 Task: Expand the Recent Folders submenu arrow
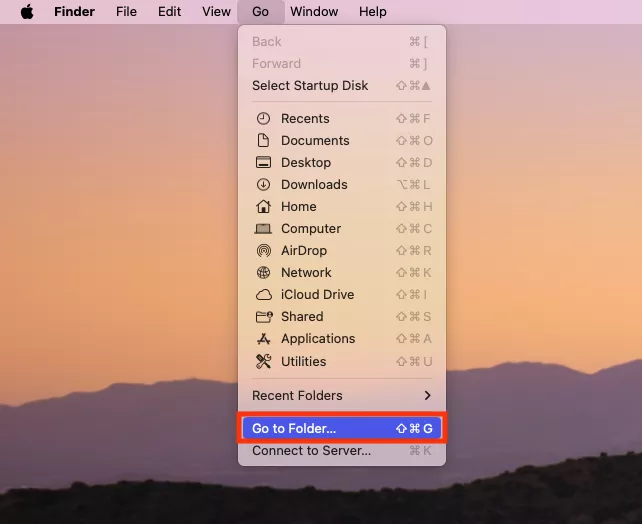click(427, 395)
